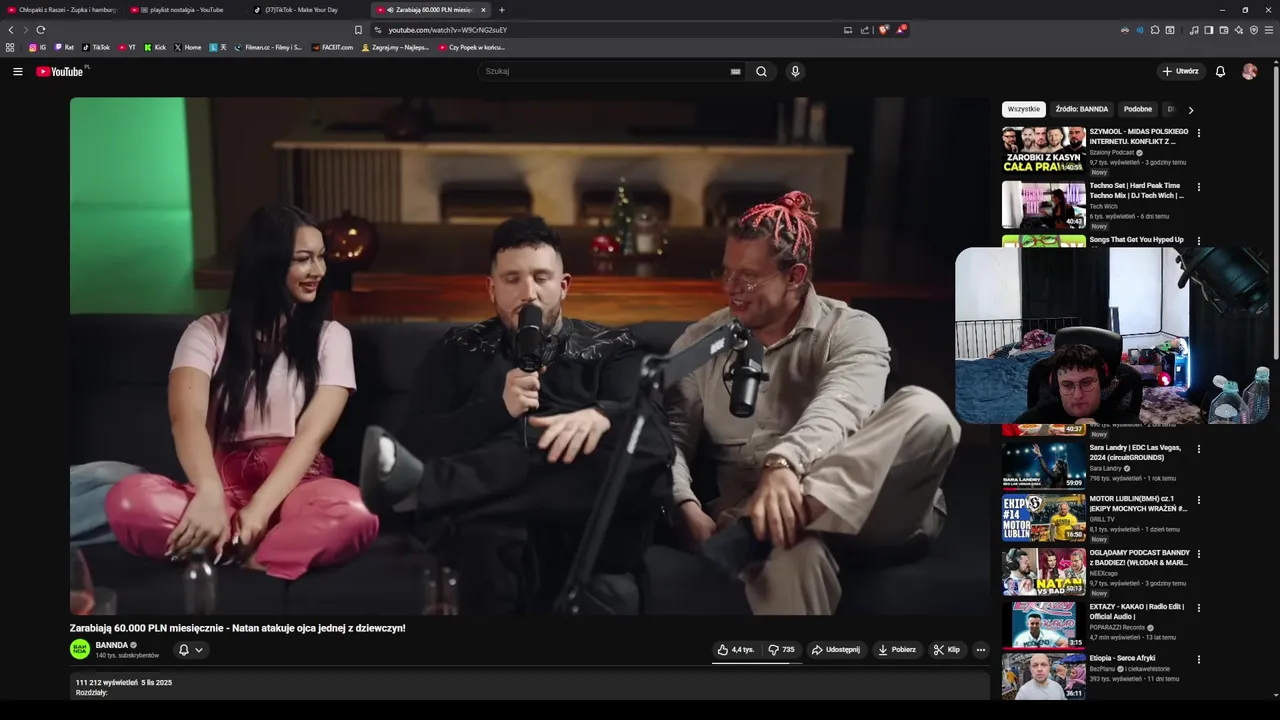Image resolution: width=1280 pixels, height=720 pixels.
Task: Open Brave VPN shield icon
Action: pos(1253,30)
